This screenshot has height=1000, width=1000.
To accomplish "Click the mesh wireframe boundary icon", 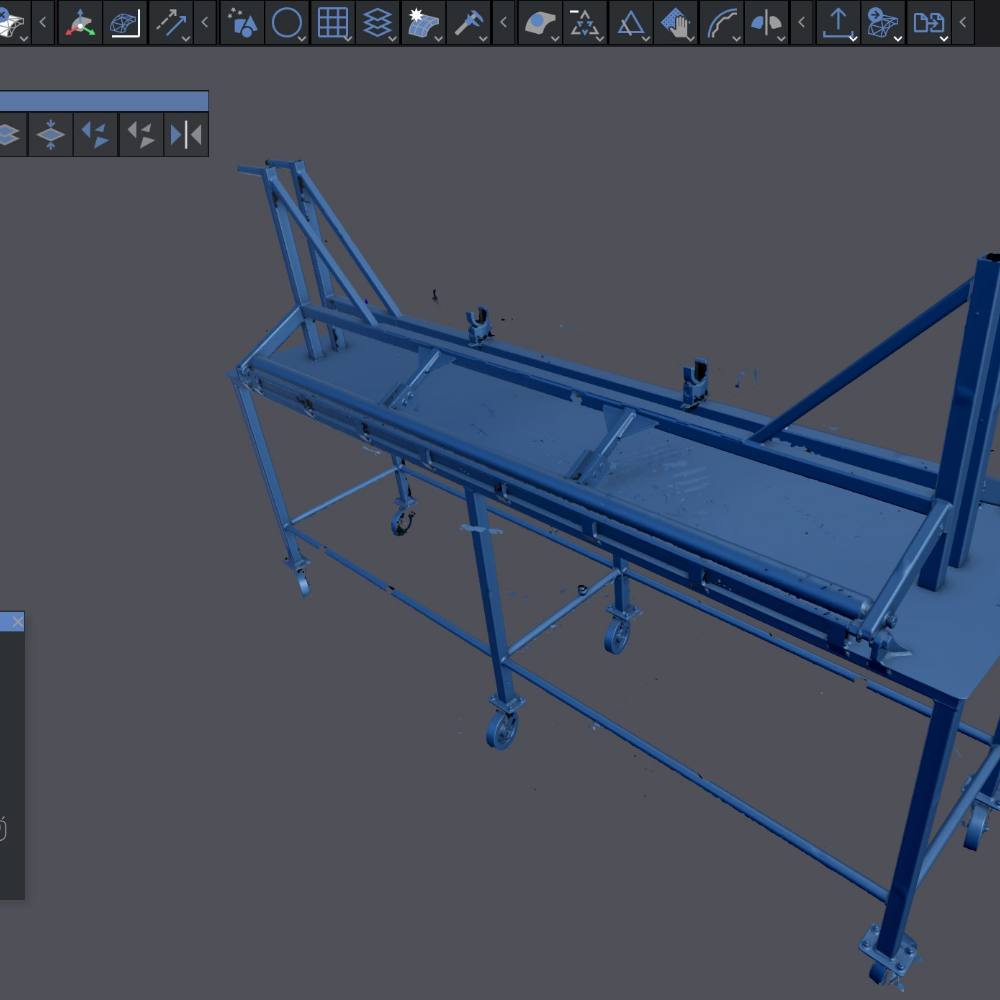I will [x=125, y=23].
